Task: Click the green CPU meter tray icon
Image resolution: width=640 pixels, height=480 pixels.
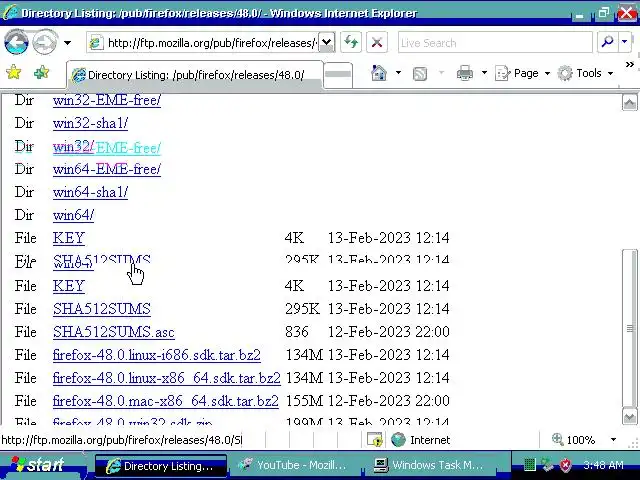Action: tap(529, 464)
